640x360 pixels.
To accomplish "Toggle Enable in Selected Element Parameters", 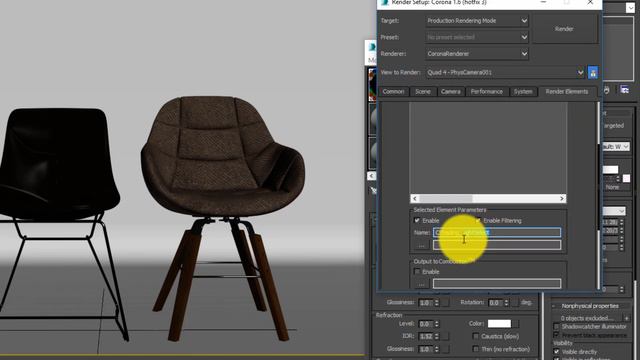I will (x=417, y=220).
